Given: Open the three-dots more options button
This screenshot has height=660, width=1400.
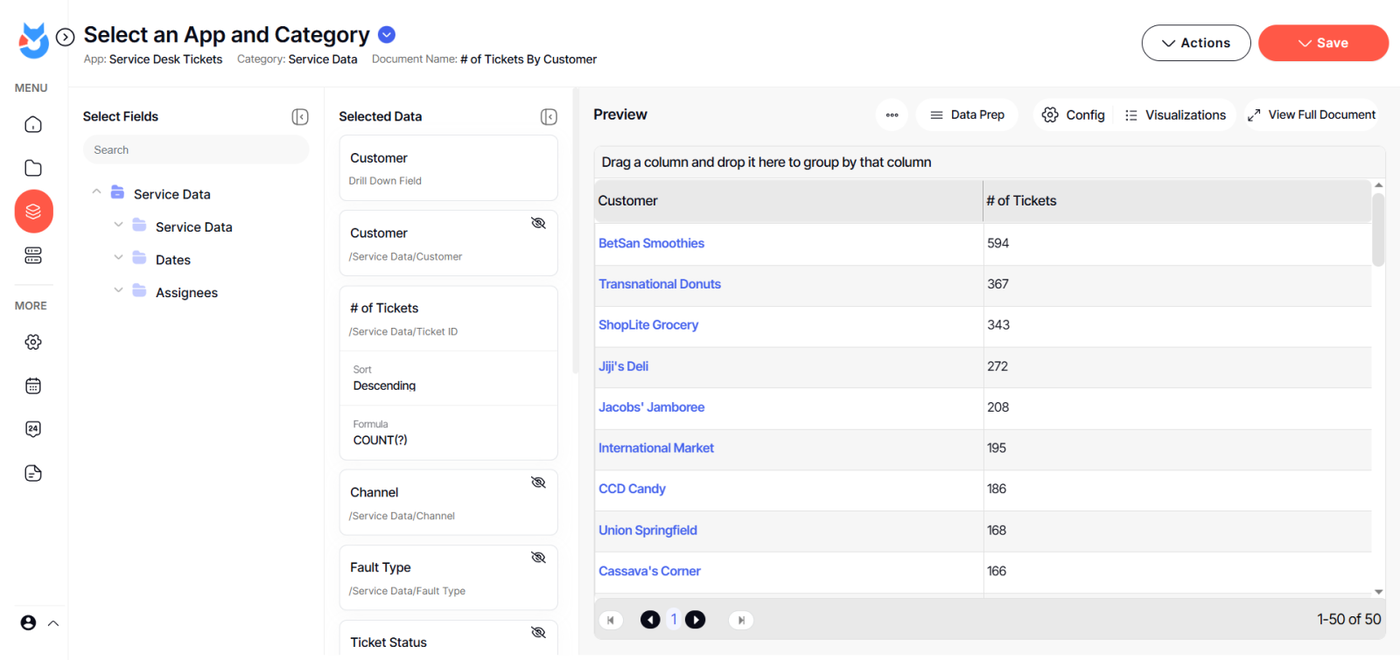Looking at the screenshot, I should 892,115.
